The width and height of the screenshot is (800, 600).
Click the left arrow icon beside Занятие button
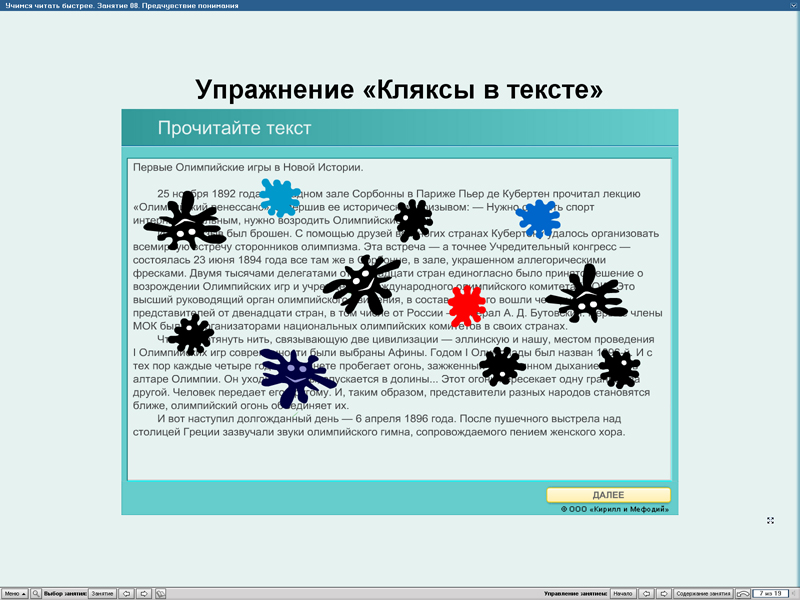click(127, 592)
